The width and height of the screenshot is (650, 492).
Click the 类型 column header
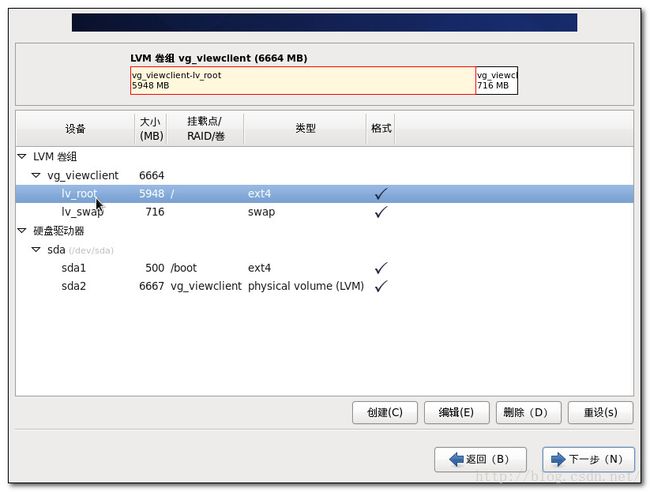[305, 128]
